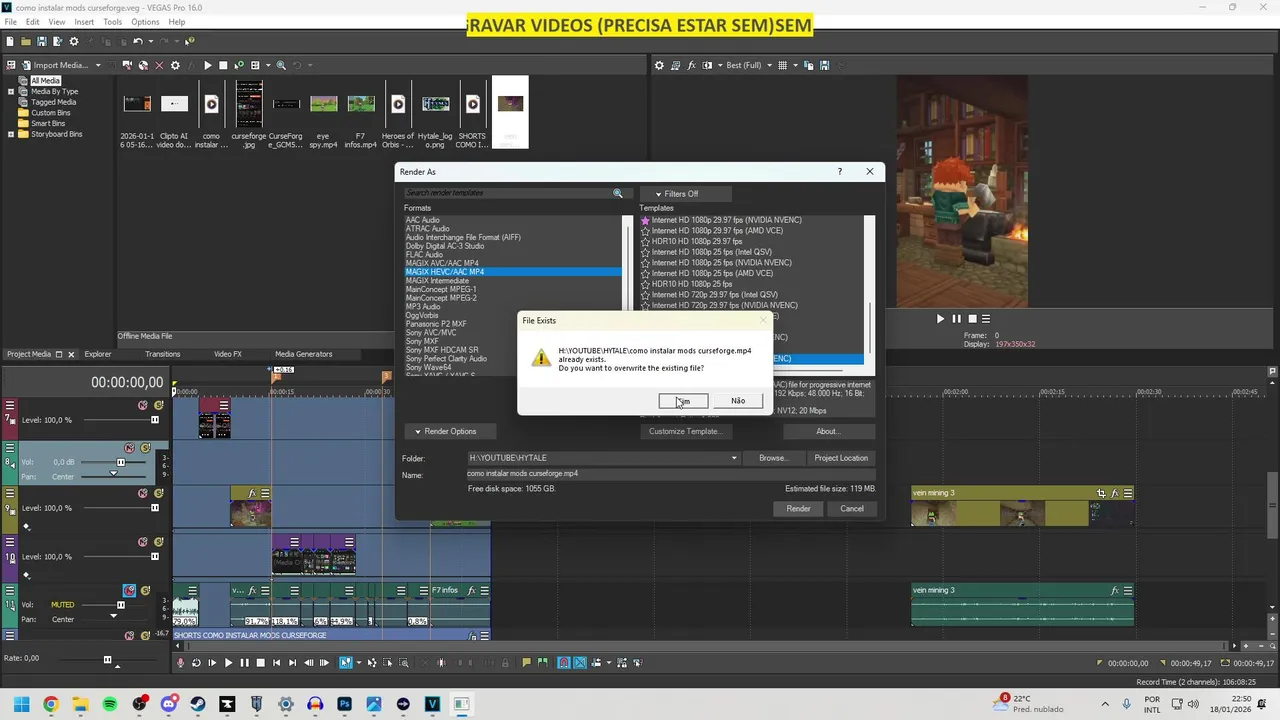Click Não in File Exists dialog
Image resolution: width=1280 pixels, height=720 pixels.
pyautogui.click(x=738, y=401)
